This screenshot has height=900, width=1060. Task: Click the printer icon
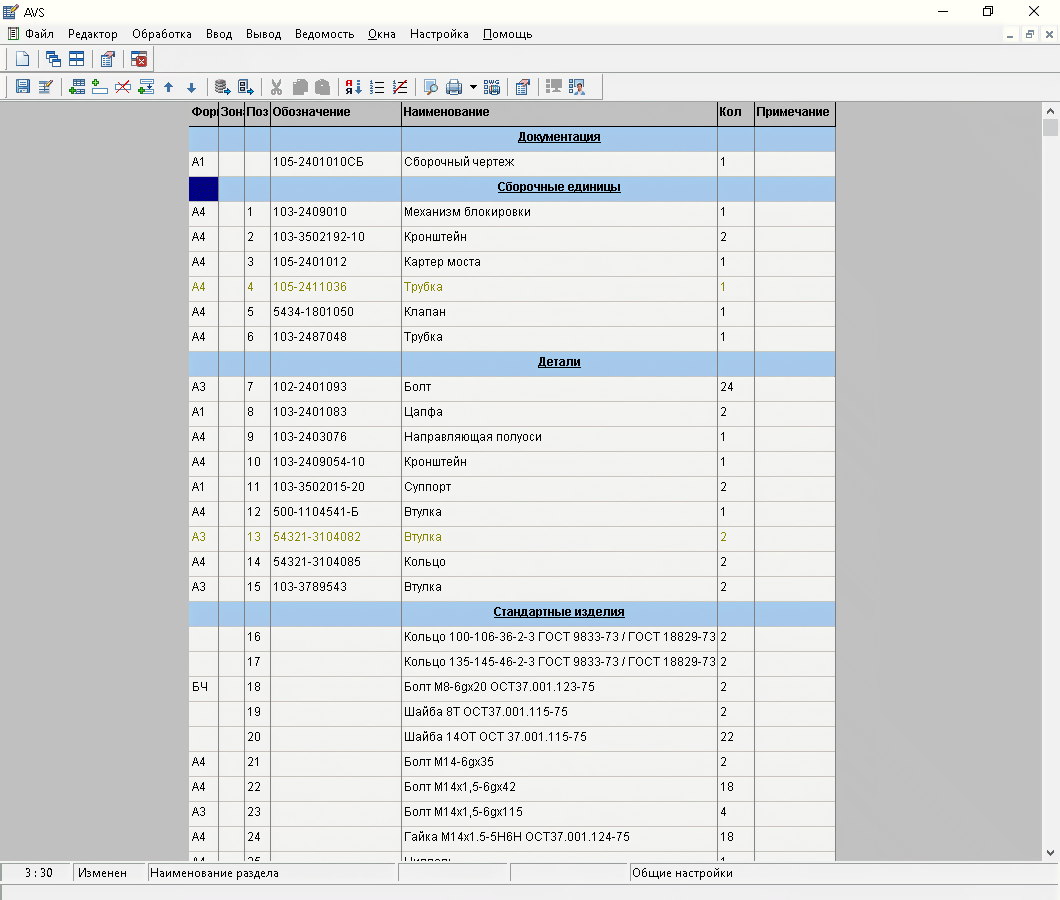(454, 87)
